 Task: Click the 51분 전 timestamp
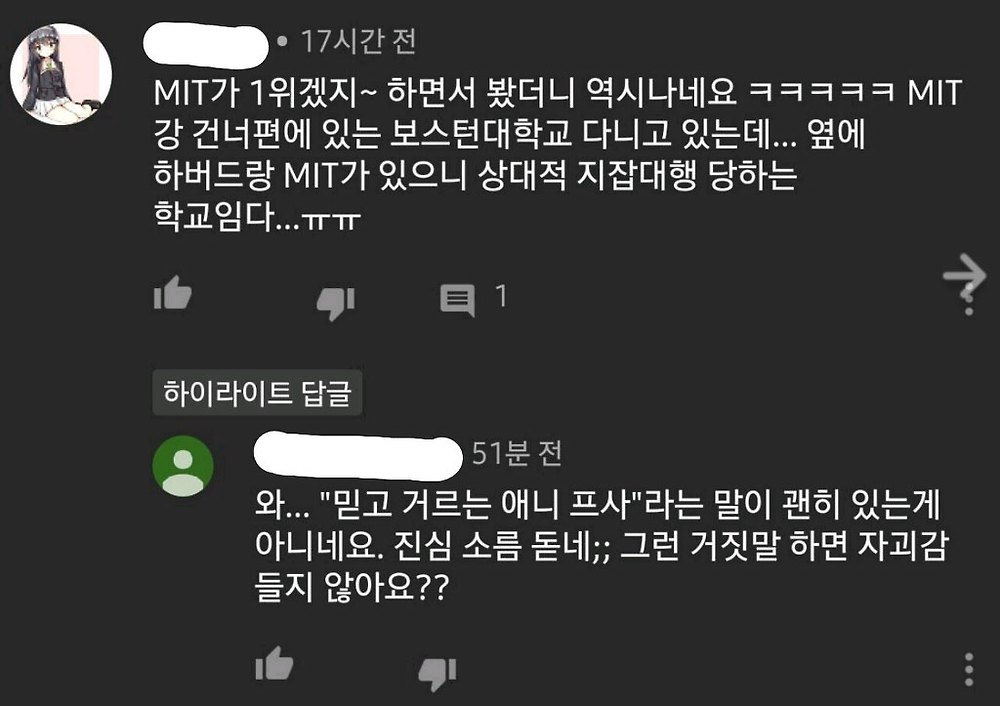click(517, 453)
